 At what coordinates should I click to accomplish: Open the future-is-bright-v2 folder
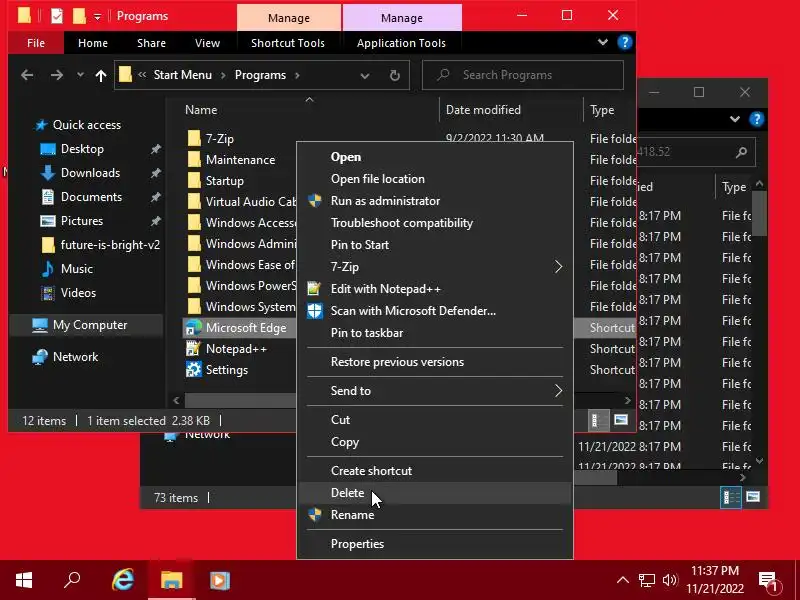110,245
